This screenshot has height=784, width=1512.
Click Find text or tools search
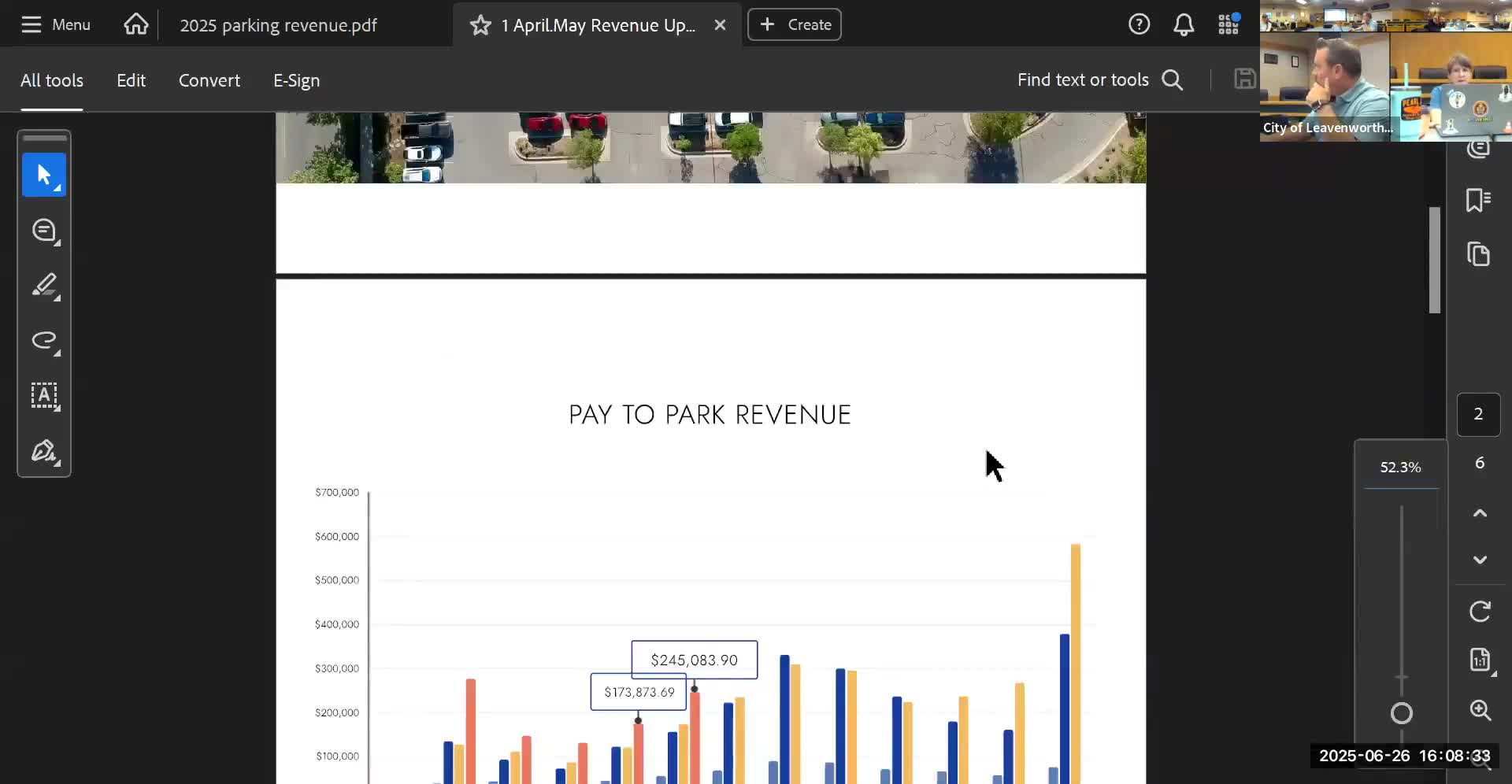(x=1099, y=80)
